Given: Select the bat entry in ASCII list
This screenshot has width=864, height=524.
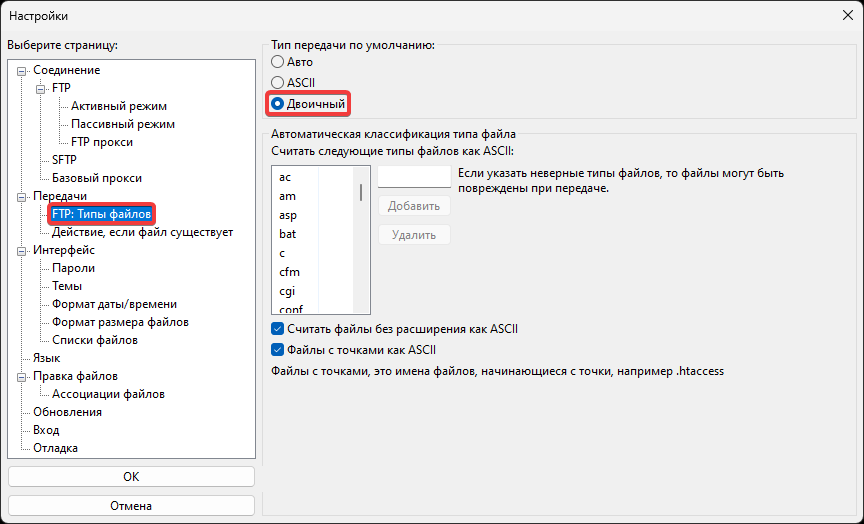Looking at the screenshot, I should click(x=287, y=234).
